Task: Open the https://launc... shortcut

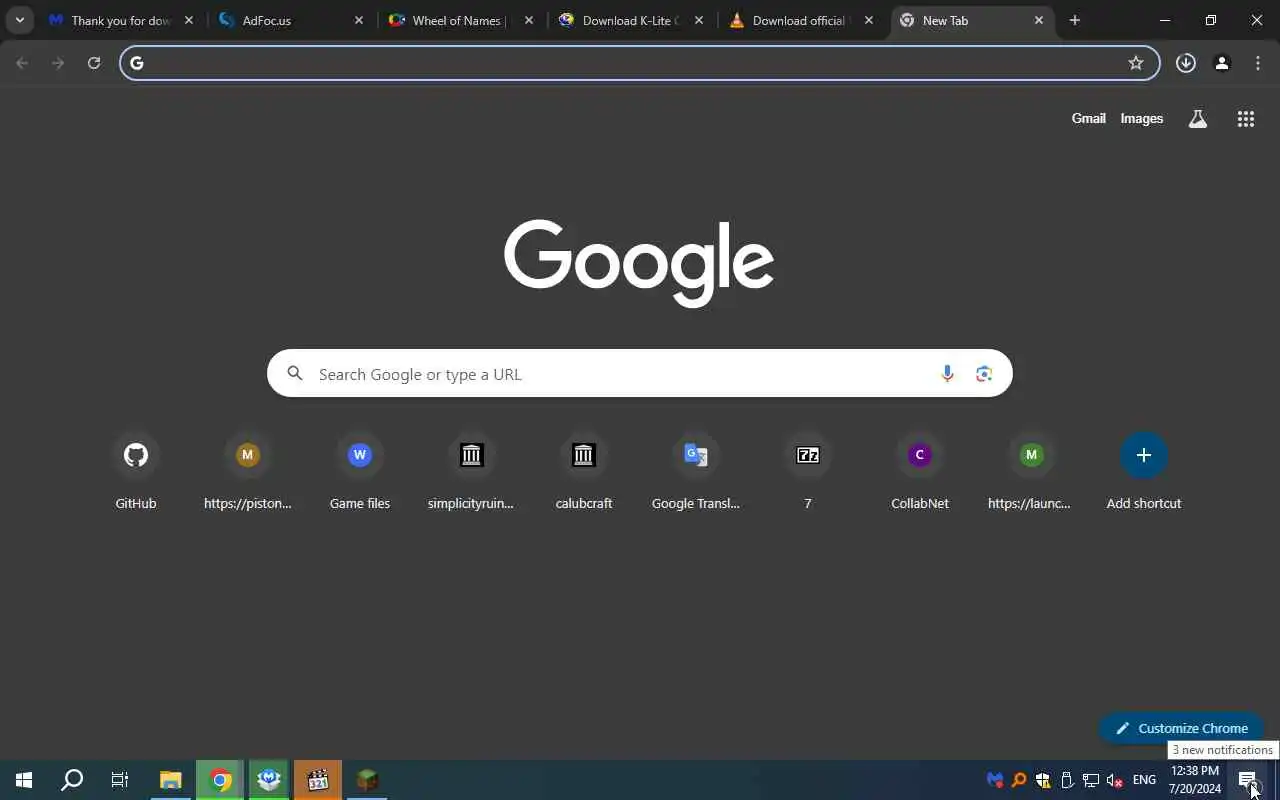Action: pyautogui.click(x=1031, y=472)
